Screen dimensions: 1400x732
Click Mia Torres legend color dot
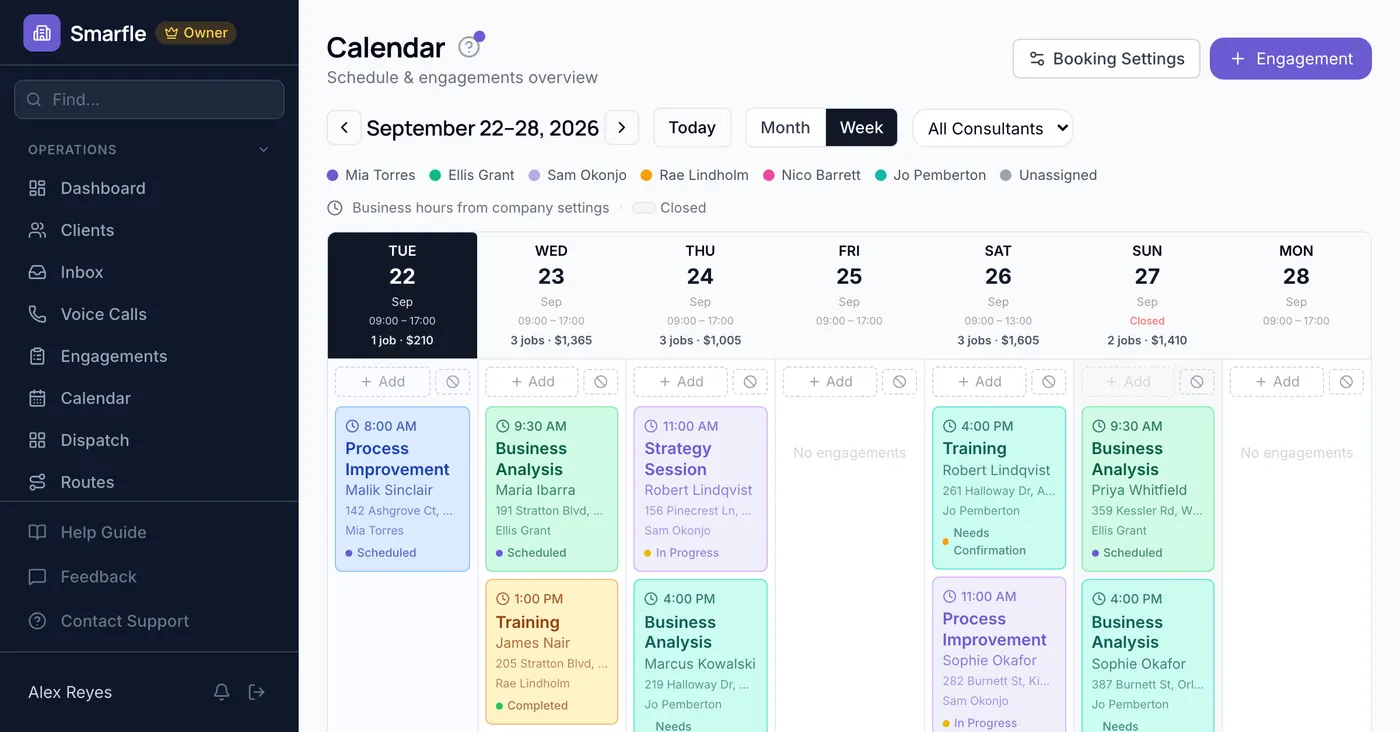pyautogui.click(x=333, y=175)
